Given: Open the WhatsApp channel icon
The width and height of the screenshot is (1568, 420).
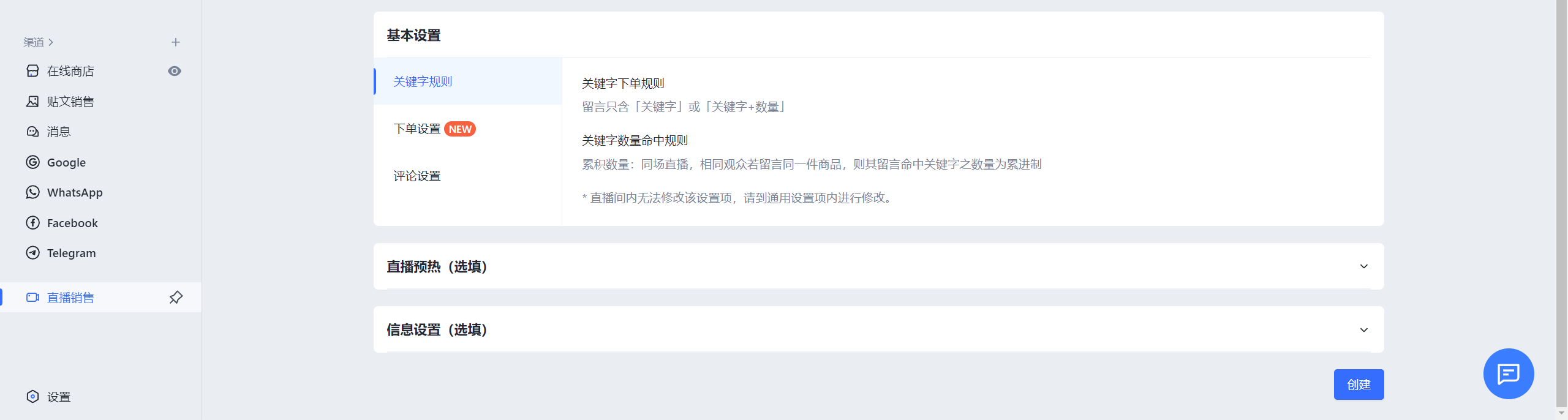Looking at the screenshot, I should pyautogui.click(x=32, y=192).
